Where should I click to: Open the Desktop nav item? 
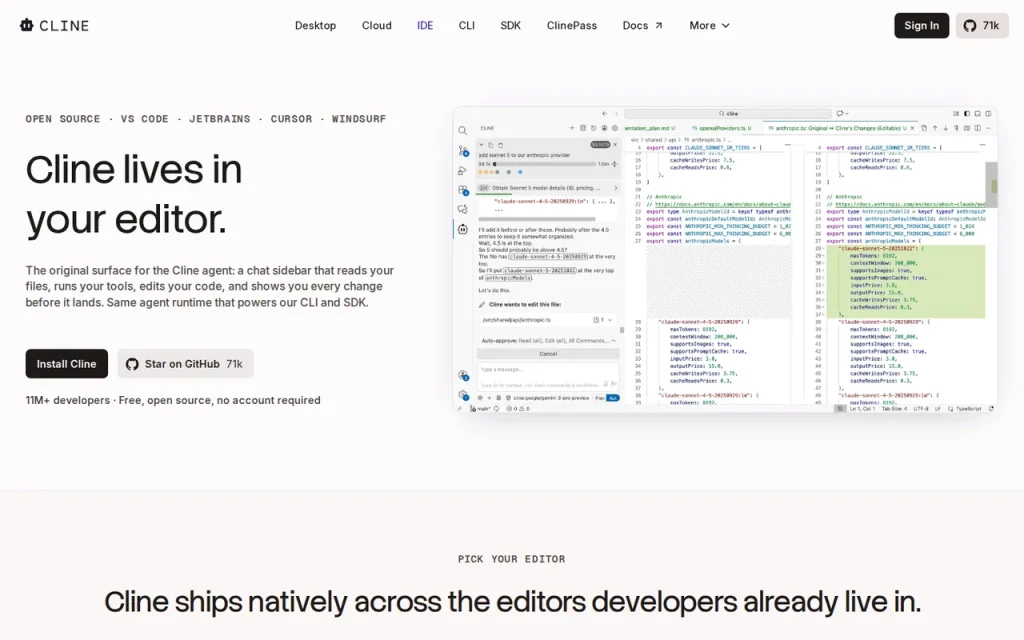point(315,25)
